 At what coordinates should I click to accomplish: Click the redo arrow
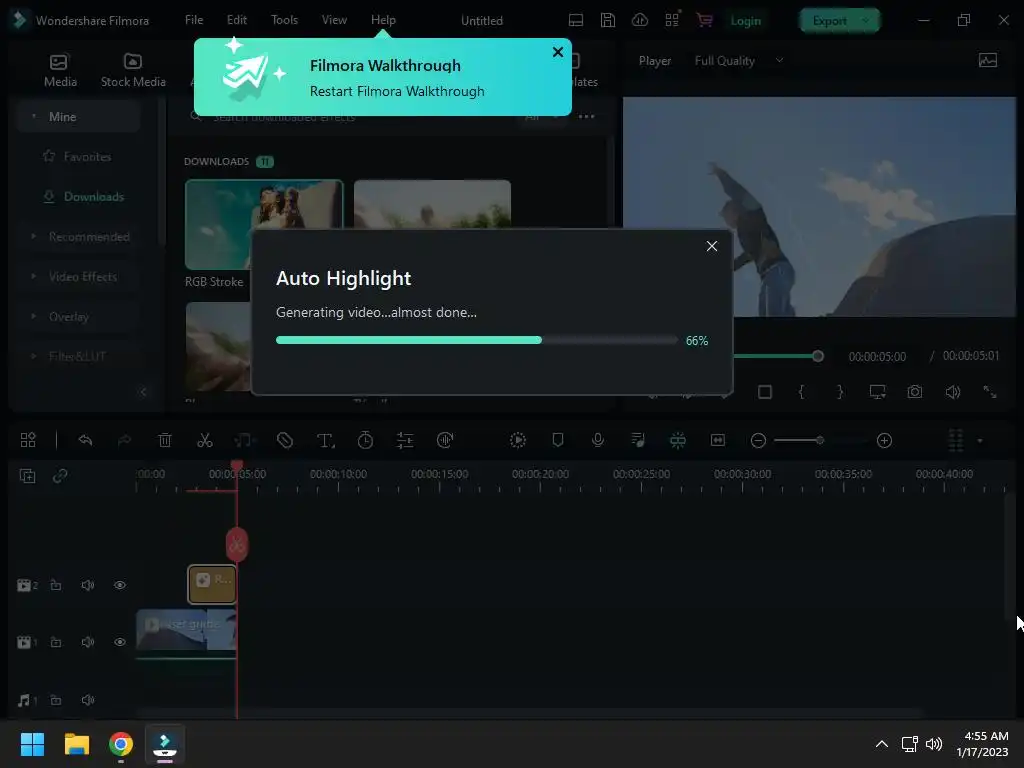pyautogui.click(x=124, y=440)
